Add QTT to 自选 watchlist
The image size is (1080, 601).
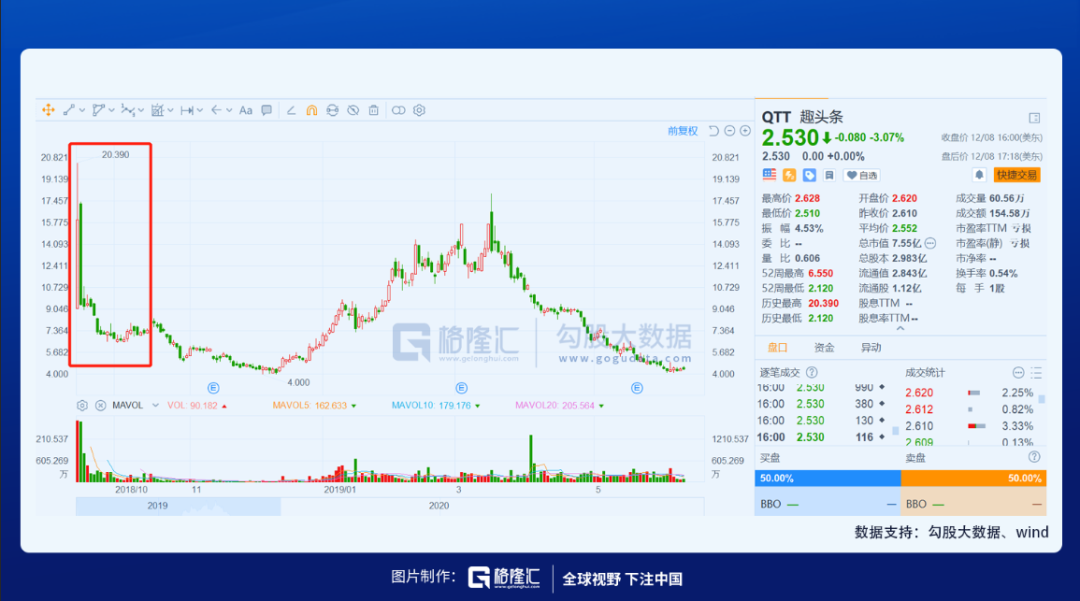pos(862,175)
